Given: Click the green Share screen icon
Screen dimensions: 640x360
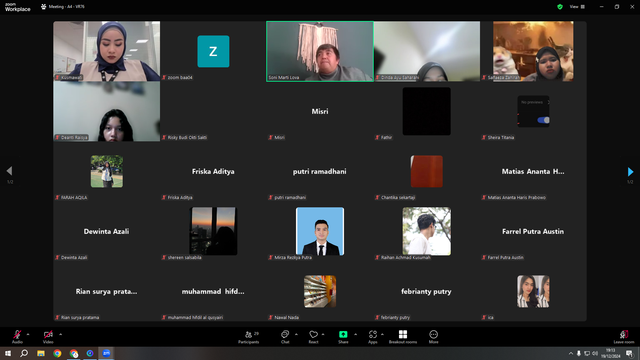Looking at the screenshot, I should point(343,334).
